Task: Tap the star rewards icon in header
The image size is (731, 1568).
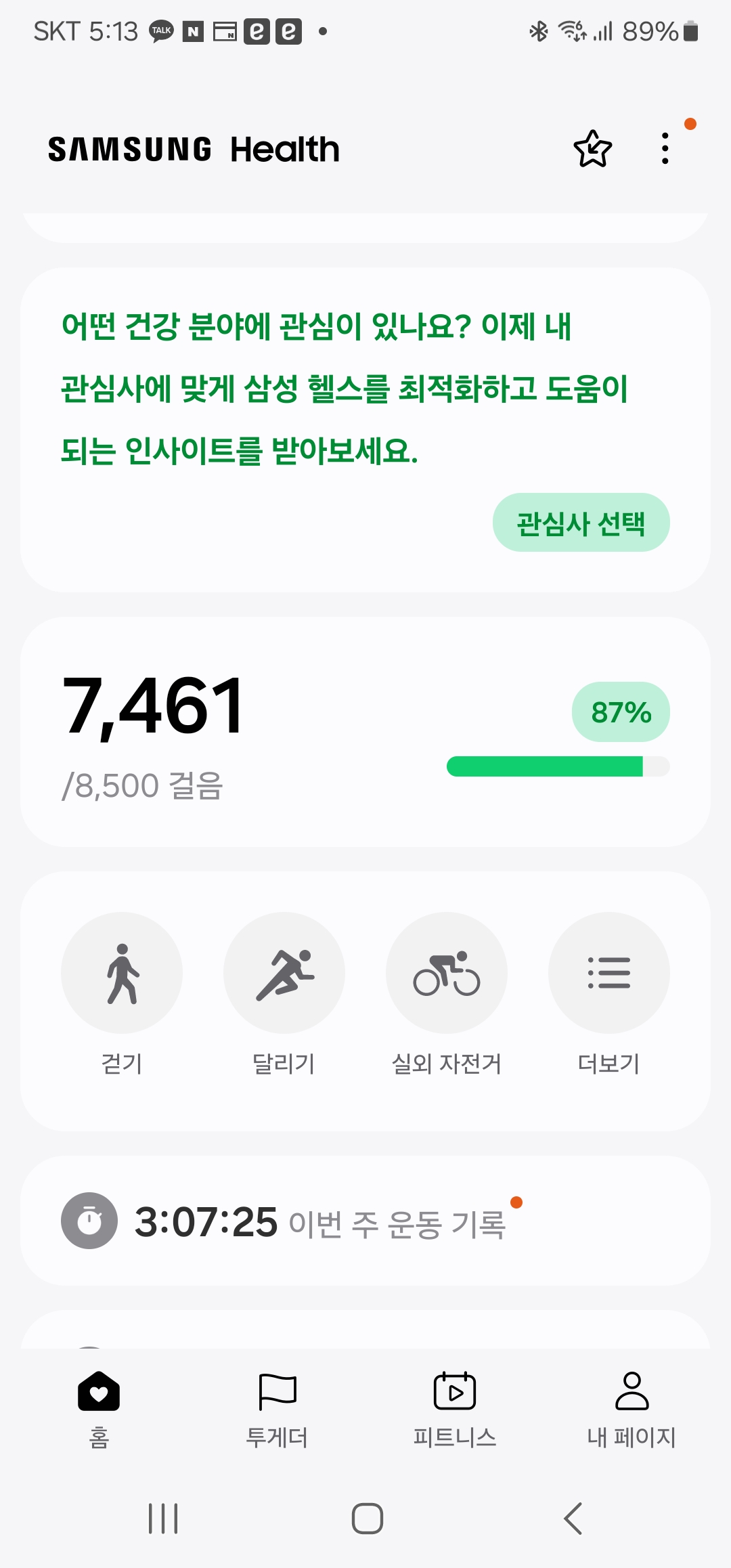Action: click(x=592, y=149)
